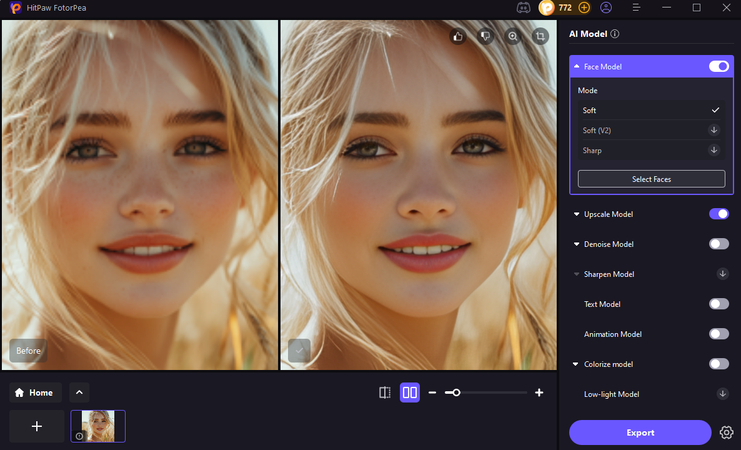Add more credits with the plus coin icon

(584, 8)
